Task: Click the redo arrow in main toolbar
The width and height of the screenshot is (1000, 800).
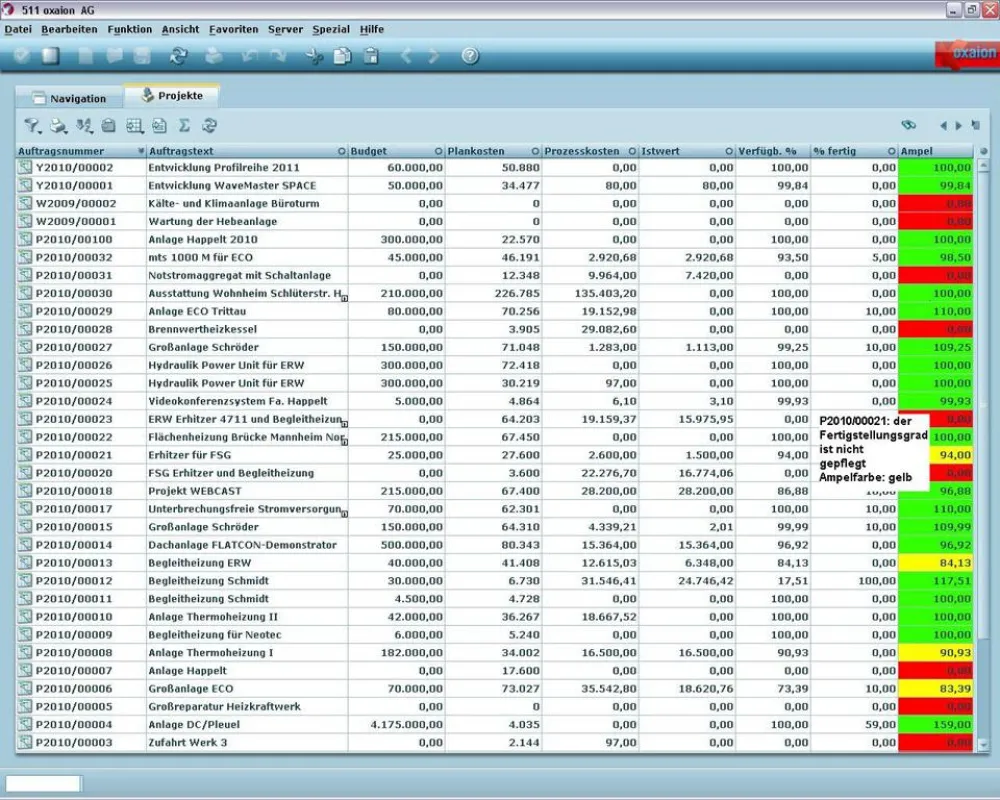Action: pyautogui.click(x=278, y=56)
